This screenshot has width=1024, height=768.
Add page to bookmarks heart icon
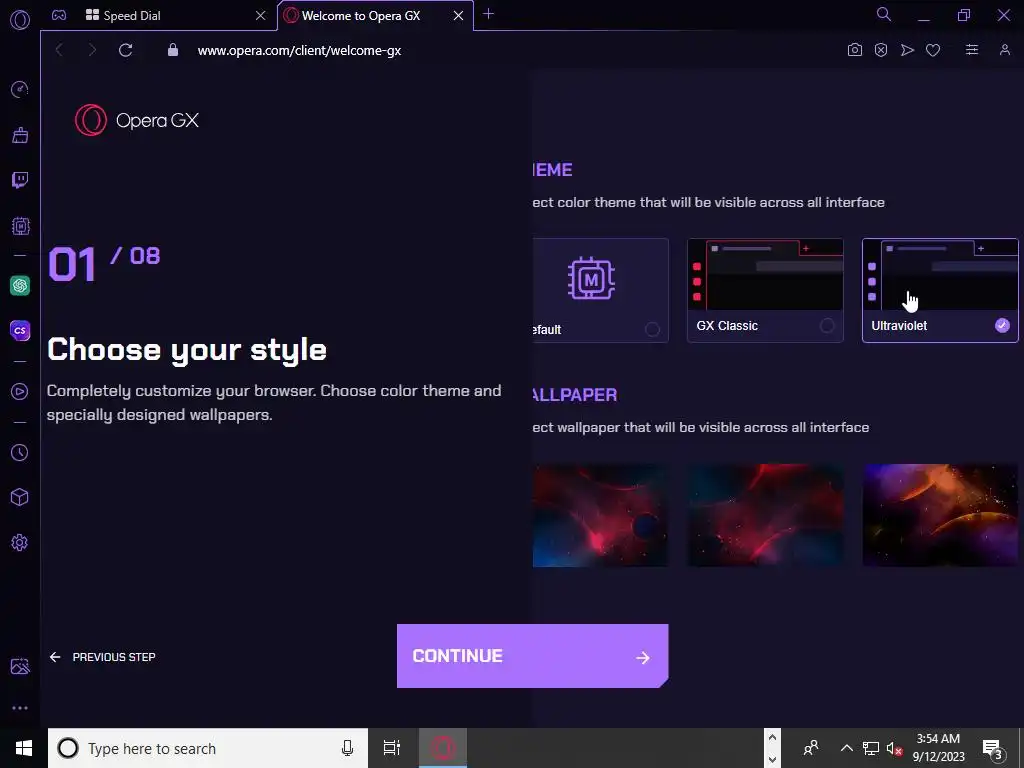933,50
